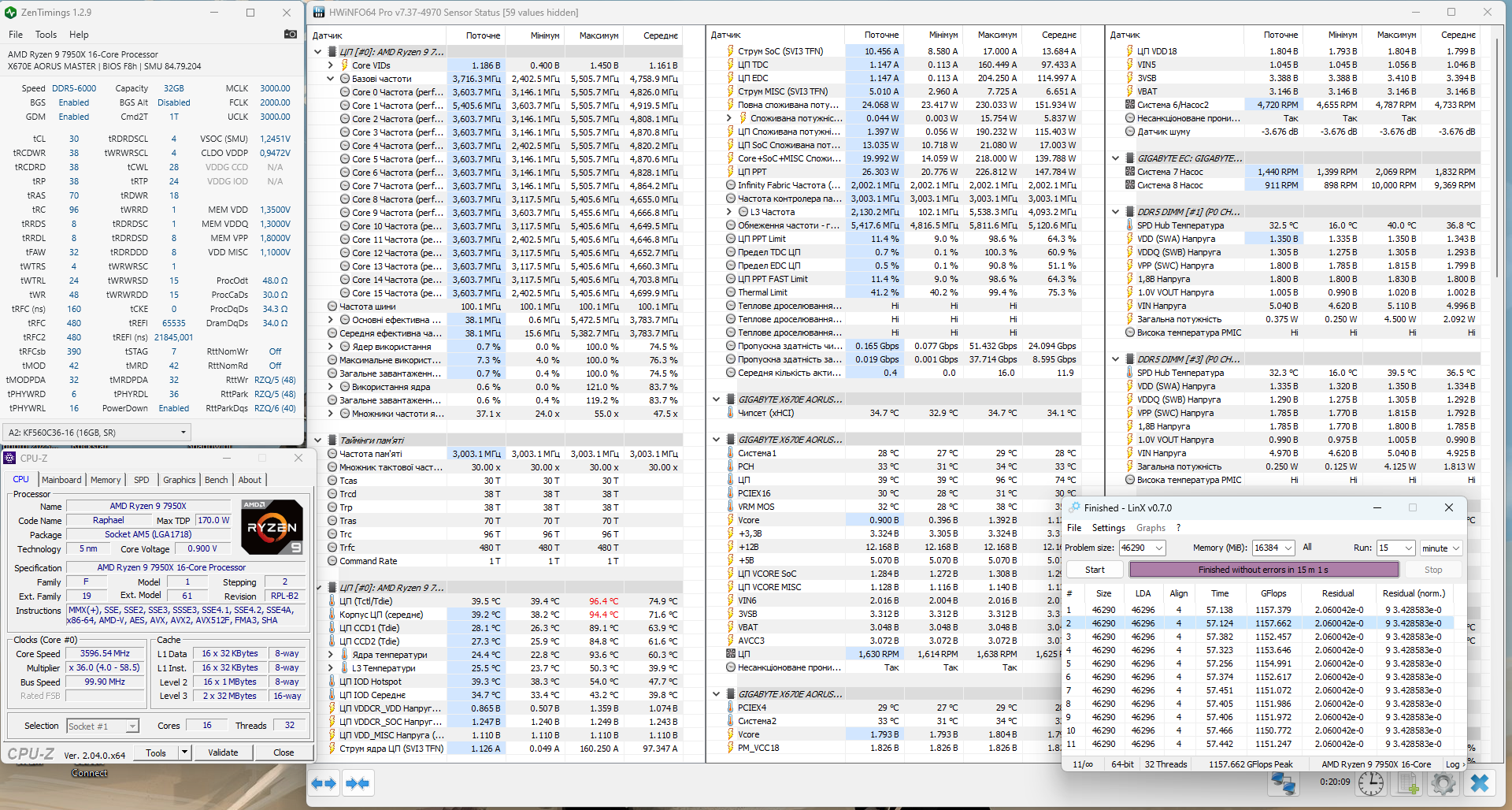
Task: Switch to CPU-Z SPD tab
Action: point(142,480)
